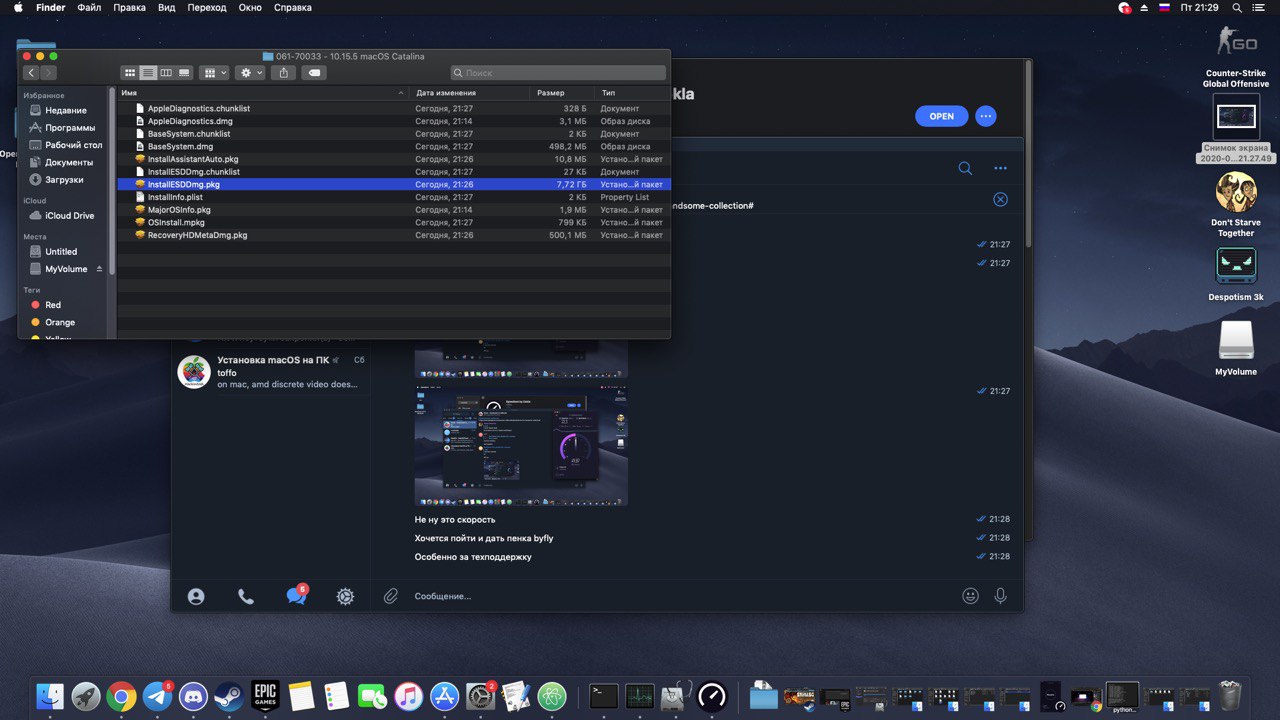This screenshot has height=720, width=1280.
Task: Search within the Telegram chat
Action: click(x=965, y=168)
